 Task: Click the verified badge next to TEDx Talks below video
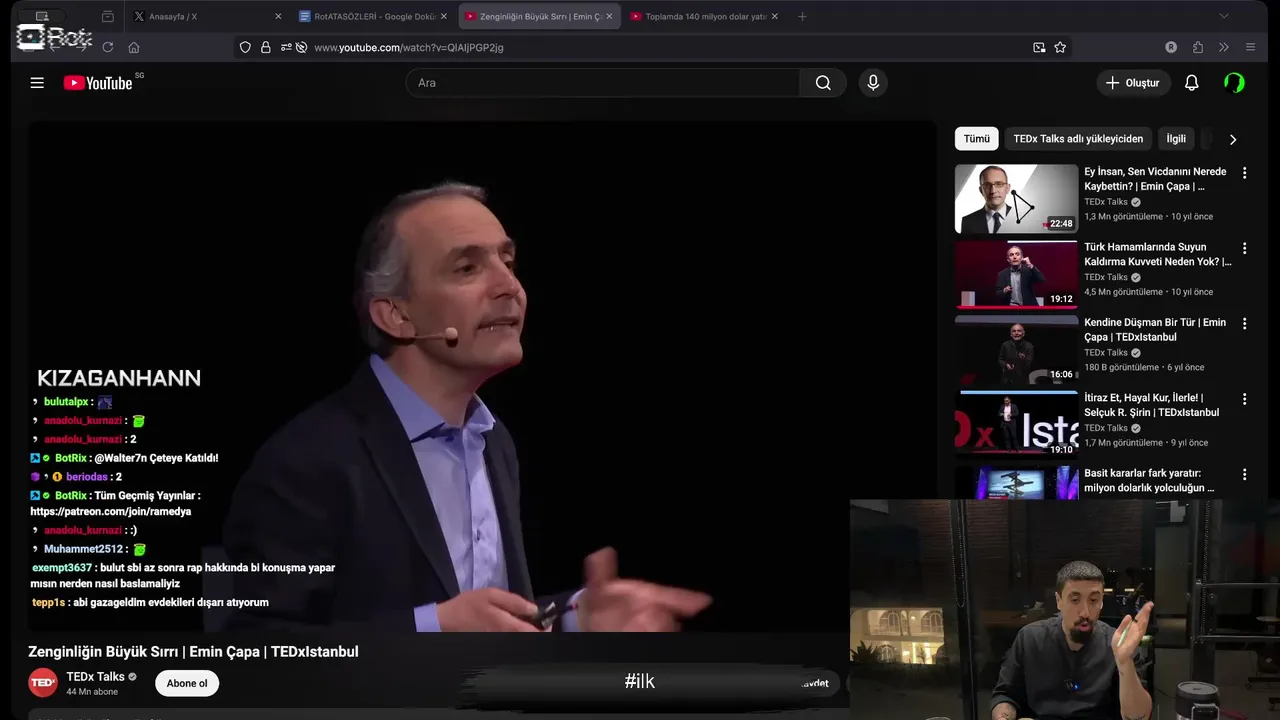(x=132, y=677)
